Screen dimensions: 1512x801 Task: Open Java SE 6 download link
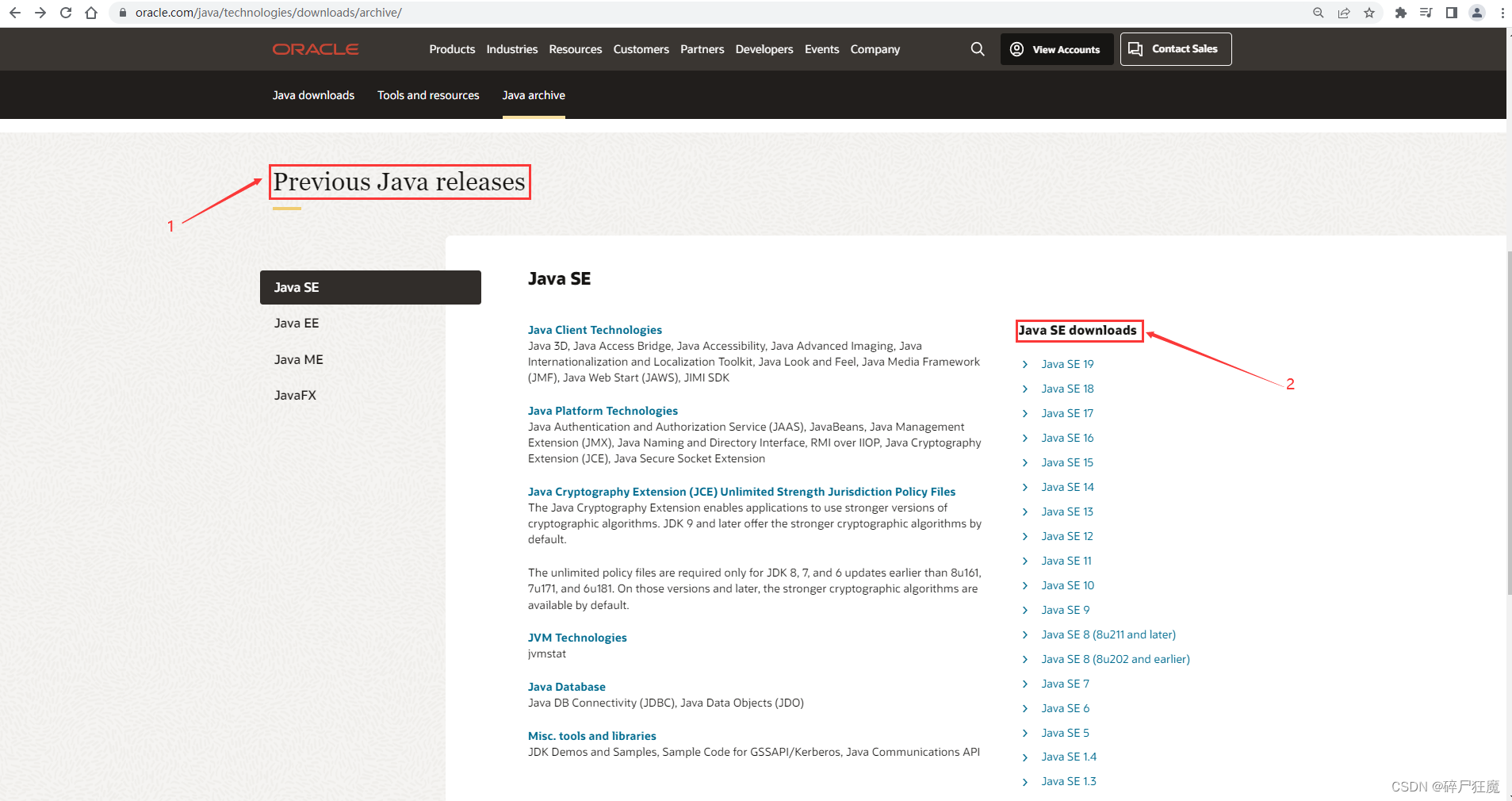click(x=1065, y=708)
